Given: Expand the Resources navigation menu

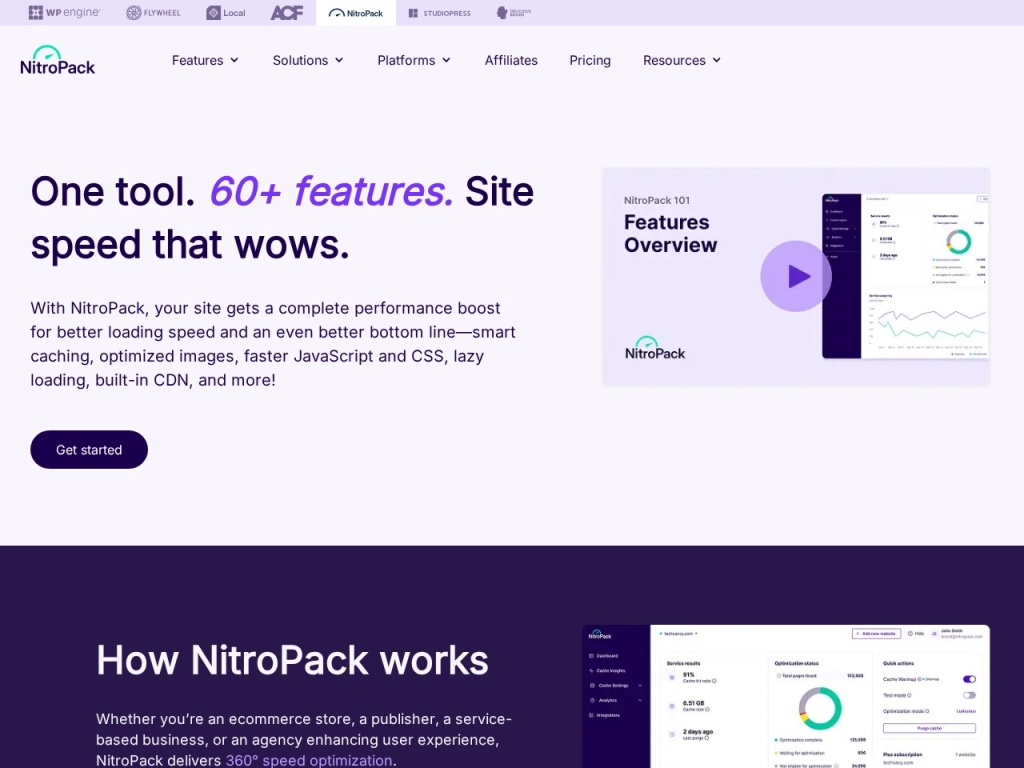Looking at the screenshot, I should coord(682,60).
